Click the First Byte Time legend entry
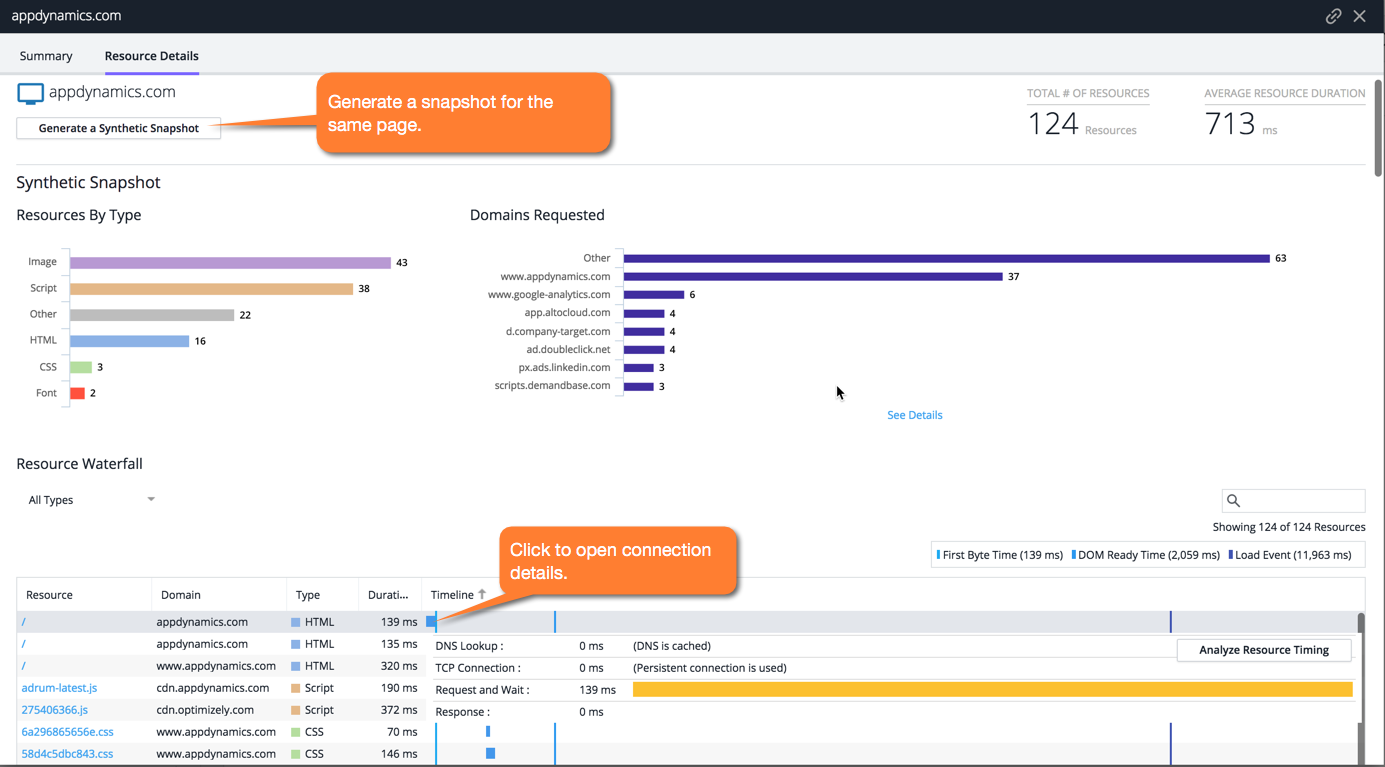Image resolution: width=1385 pixels, height=767 pixels. (x=1000, y=555)
